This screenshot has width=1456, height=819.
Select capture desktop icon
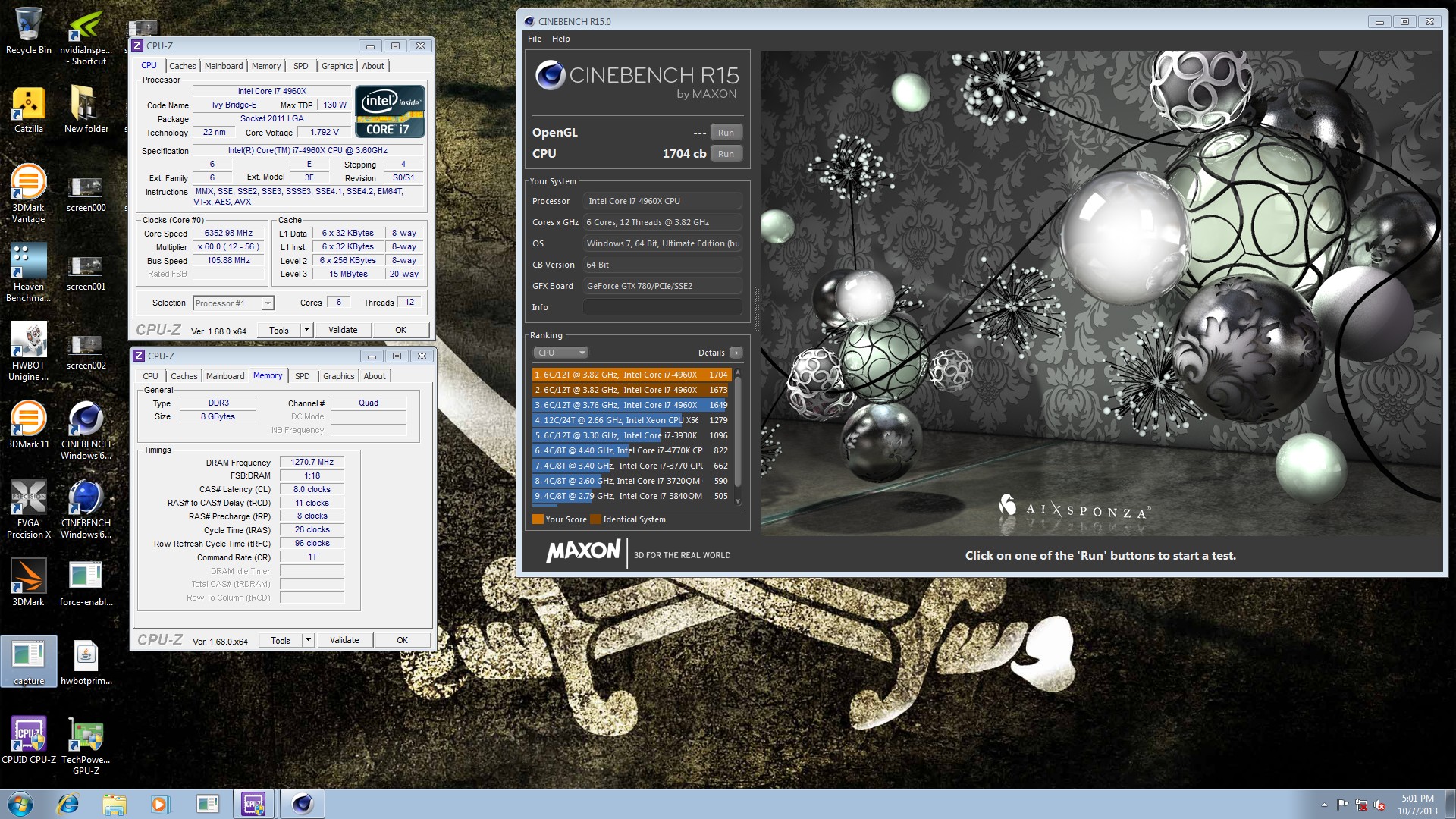(x=29, y=661)
